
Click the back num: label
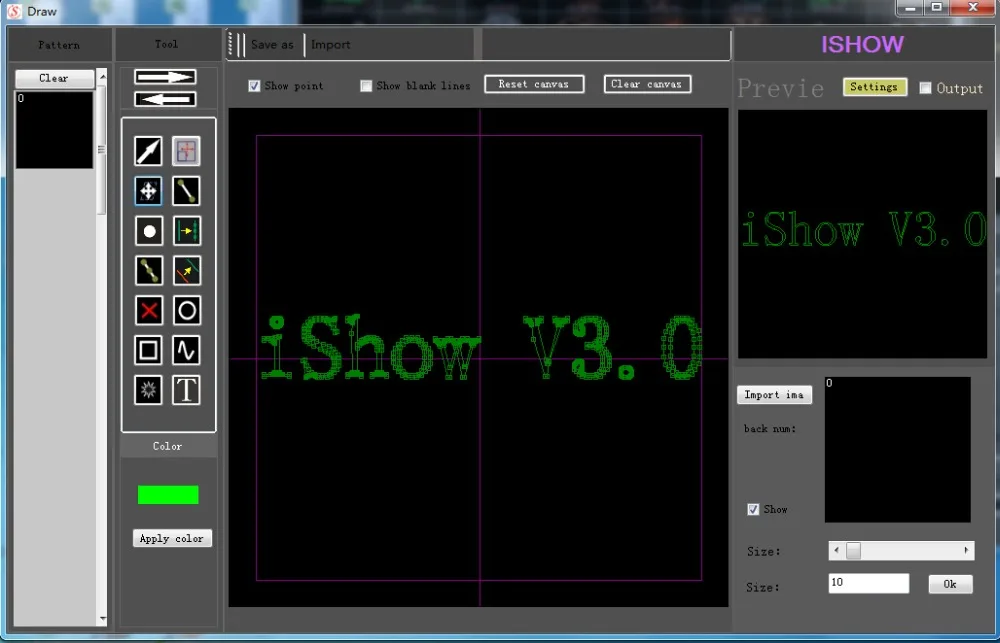coord(770,429)
